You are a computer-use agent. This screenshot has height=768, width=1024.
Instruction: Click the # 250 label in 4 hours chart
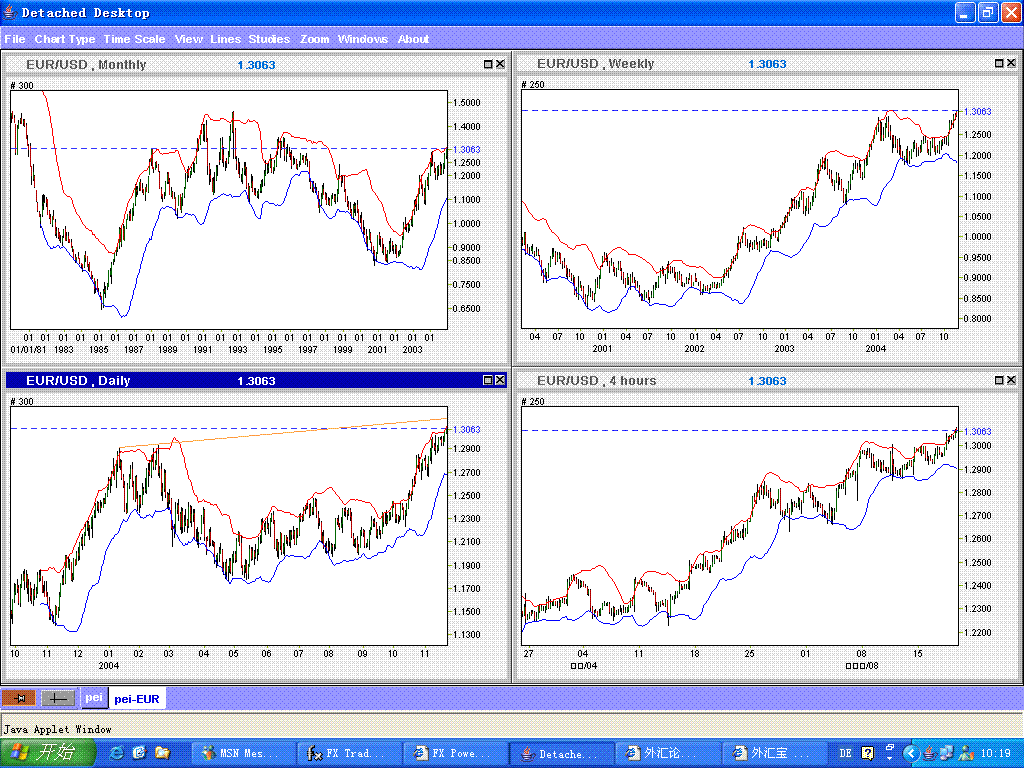coord(532,402)
